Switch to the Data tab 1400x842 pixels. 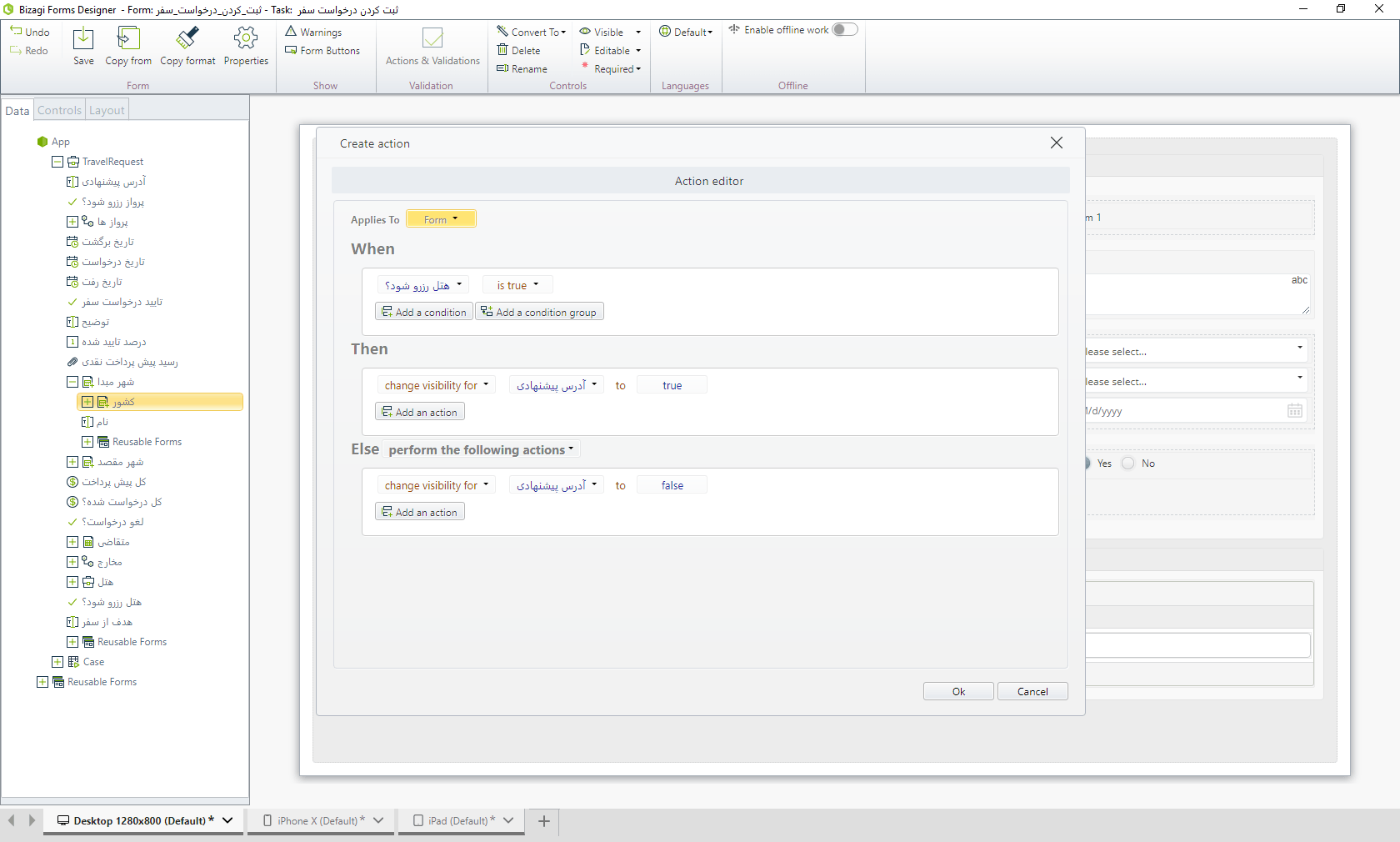17,110
